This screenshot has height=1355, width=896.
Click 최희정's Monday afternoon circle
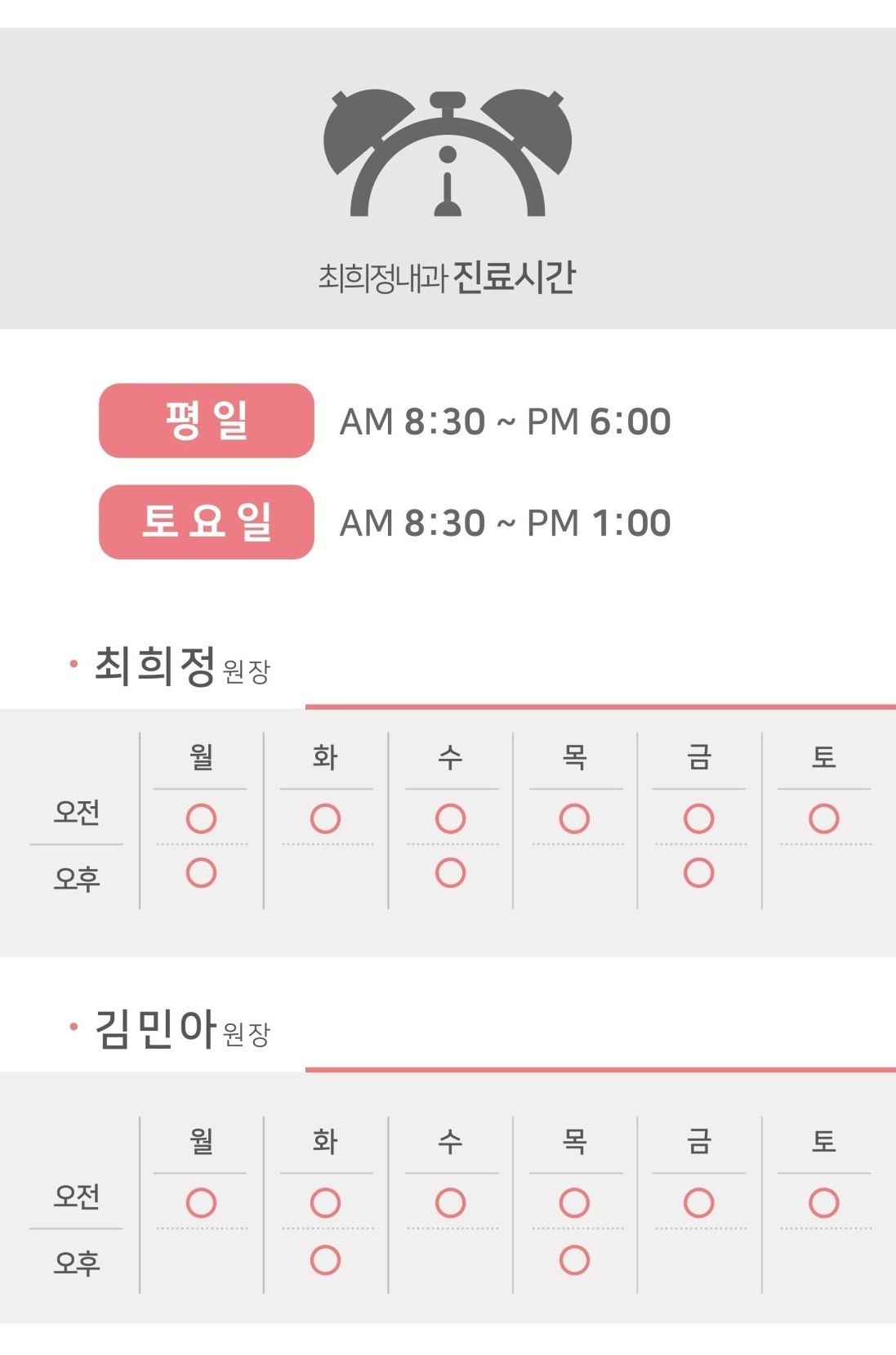[x=201, y=872]
